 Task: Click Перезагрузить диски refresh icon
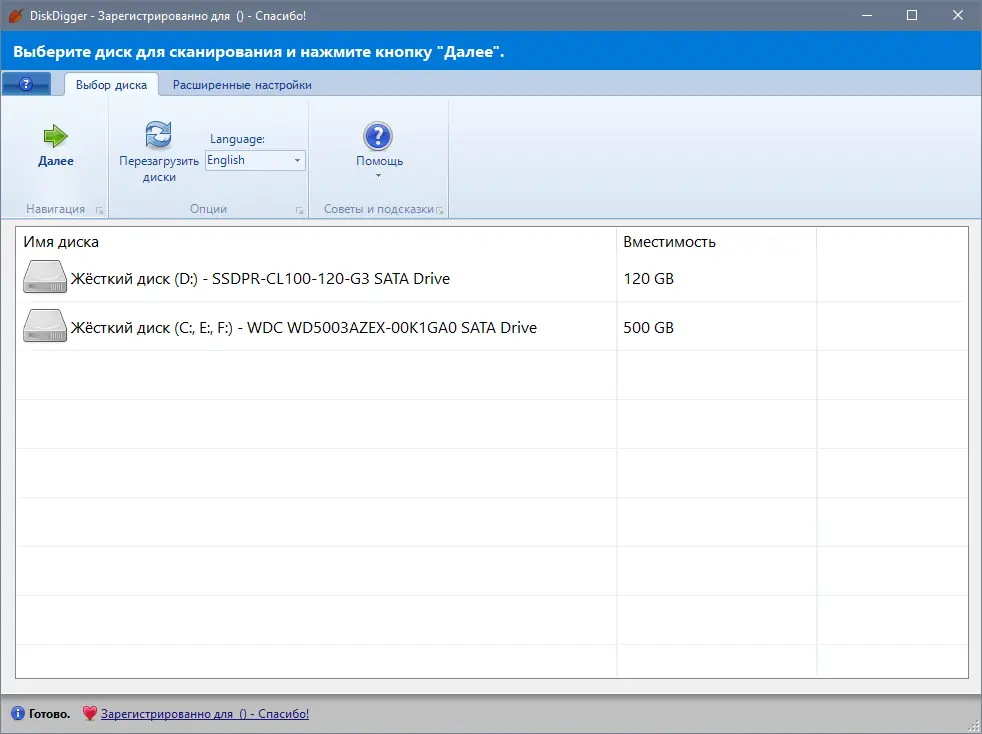point(158,135)
